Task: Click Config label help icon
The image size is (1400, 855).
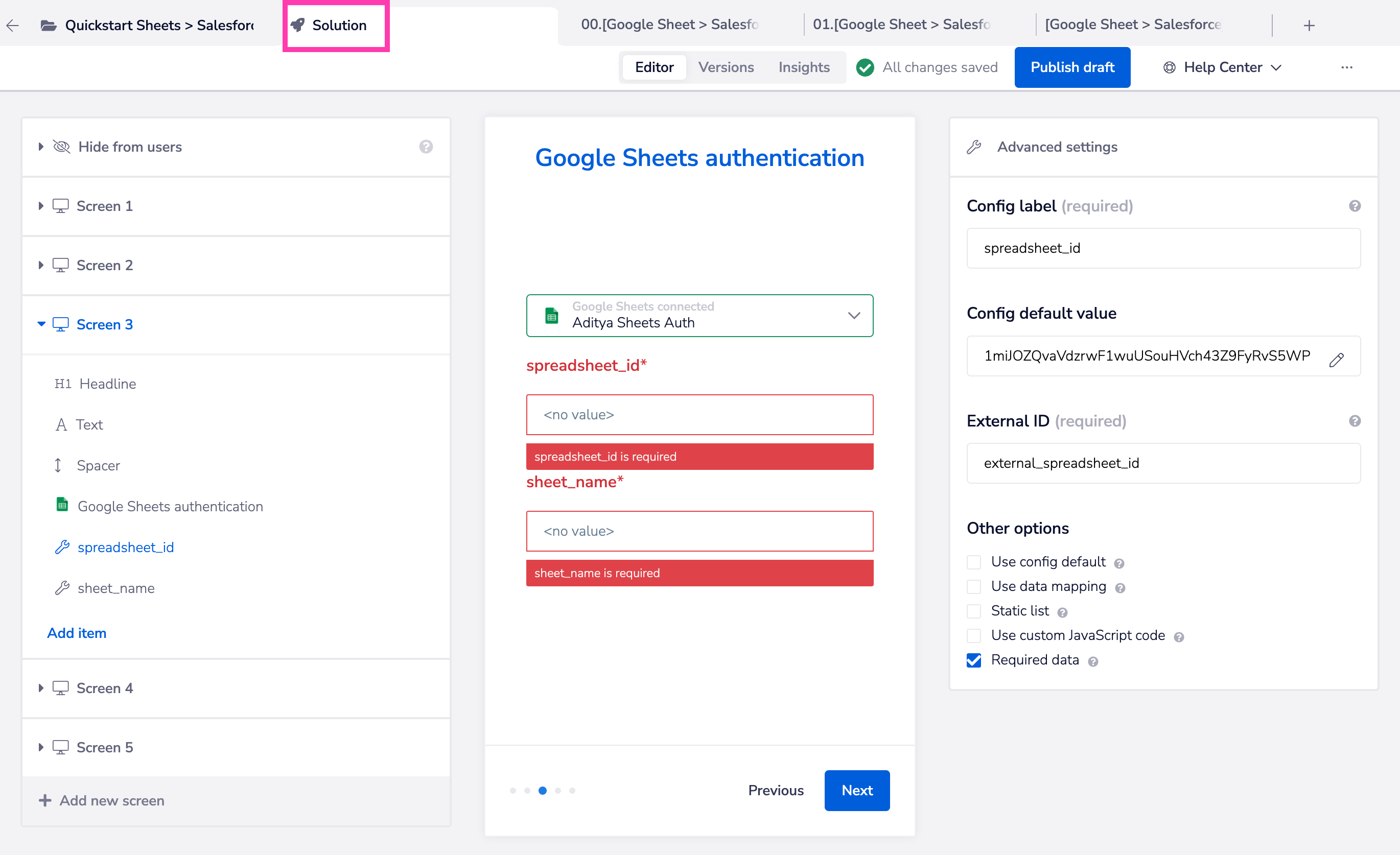Action: click(1355, 206)
